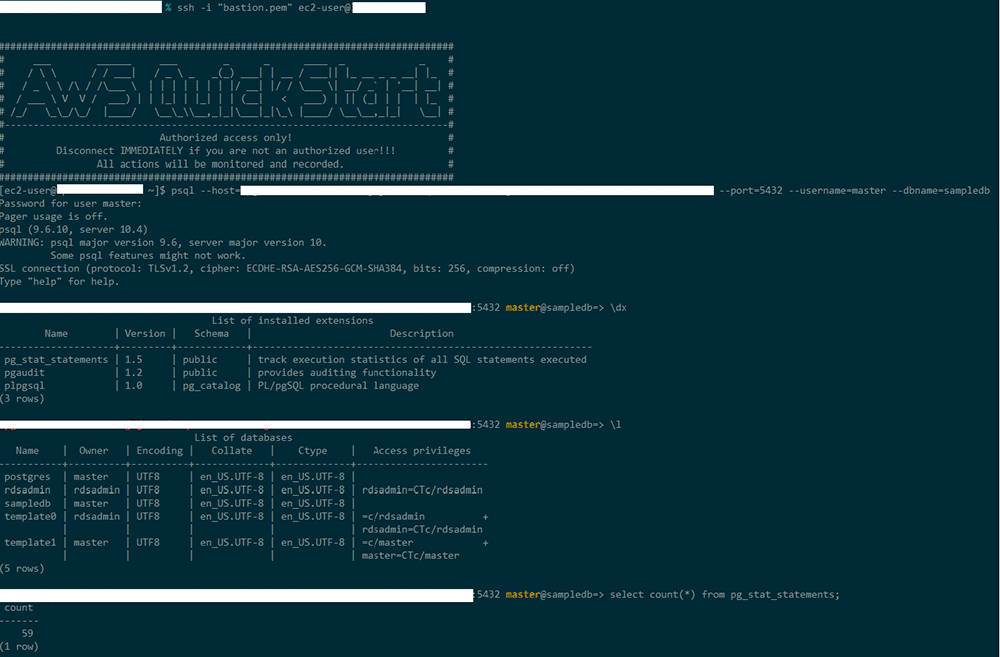Click rdsadmin database name in Name column
Image resolution: width=1000 pixels, height=657 pixels.
point(27,490)
